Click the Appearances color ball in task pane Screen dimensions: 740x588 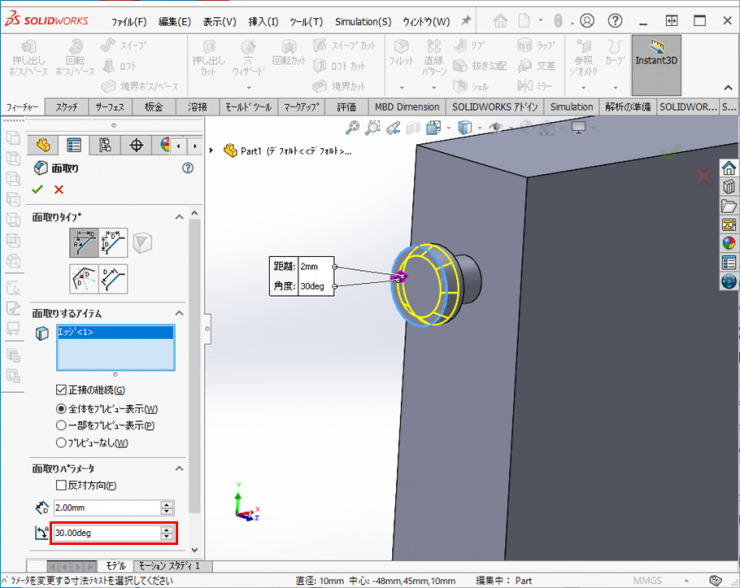pos(728,243)
